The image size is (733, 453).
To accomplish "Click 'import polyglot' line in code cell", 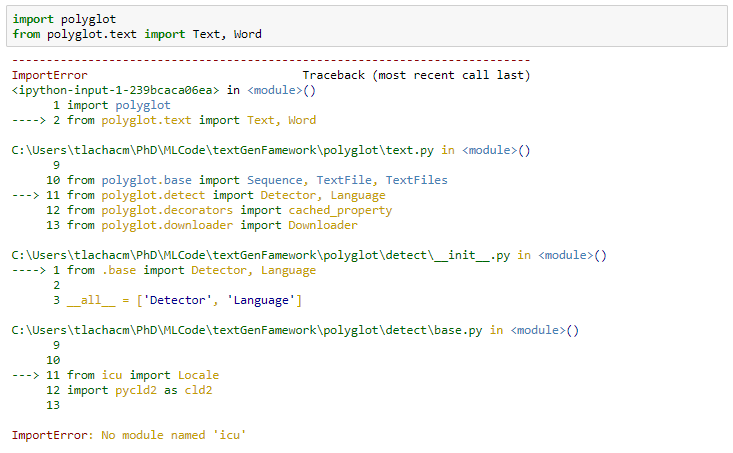I will (x=64, y=19).
